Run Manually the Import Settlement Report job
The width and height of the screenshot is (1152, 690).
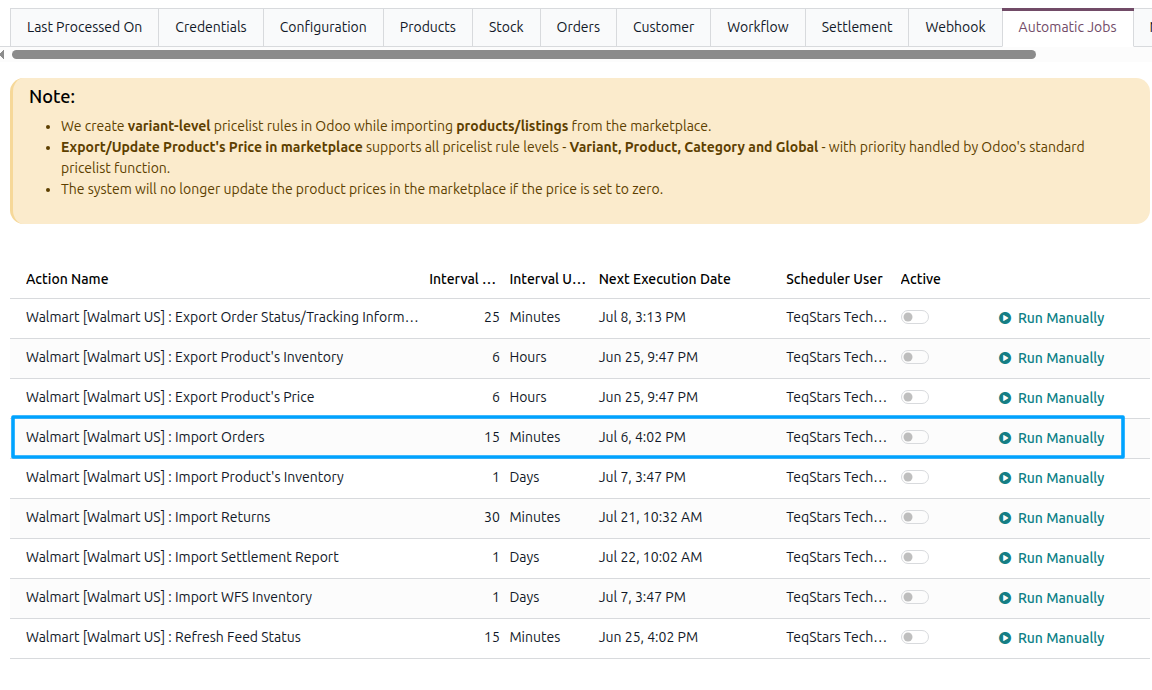point(1051,558)
